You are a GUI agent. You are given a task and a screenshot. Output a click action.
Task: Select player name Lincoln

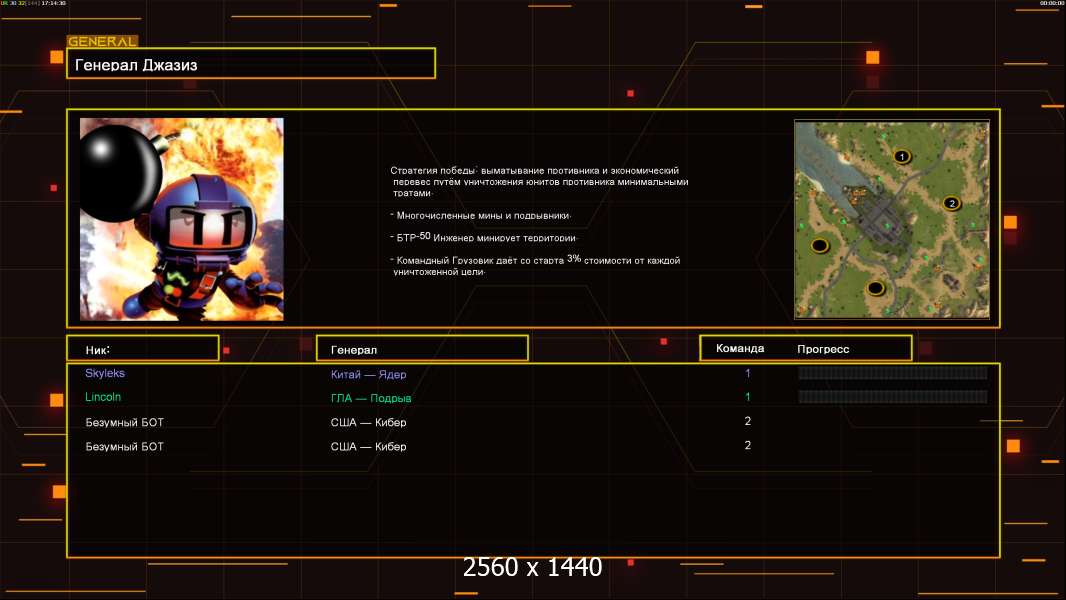pyautogui.click(x=103, y=397)
